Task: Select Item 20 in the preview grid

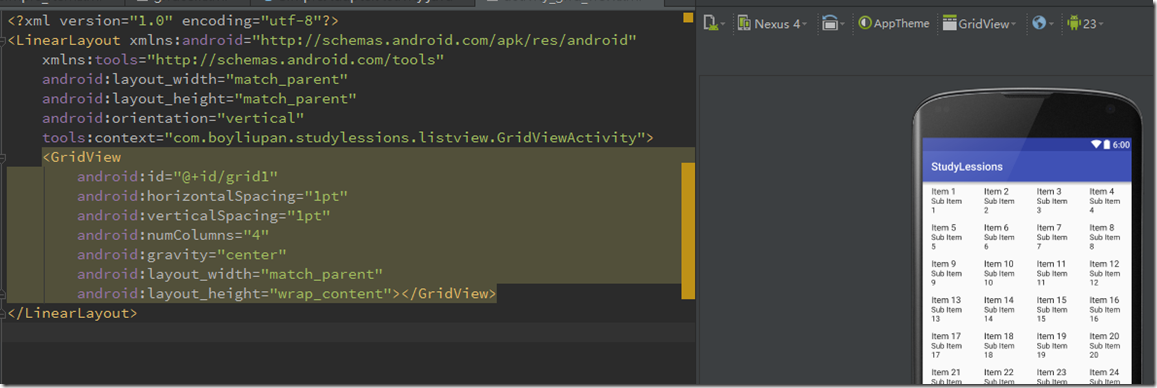Action: coord(1105,344)
